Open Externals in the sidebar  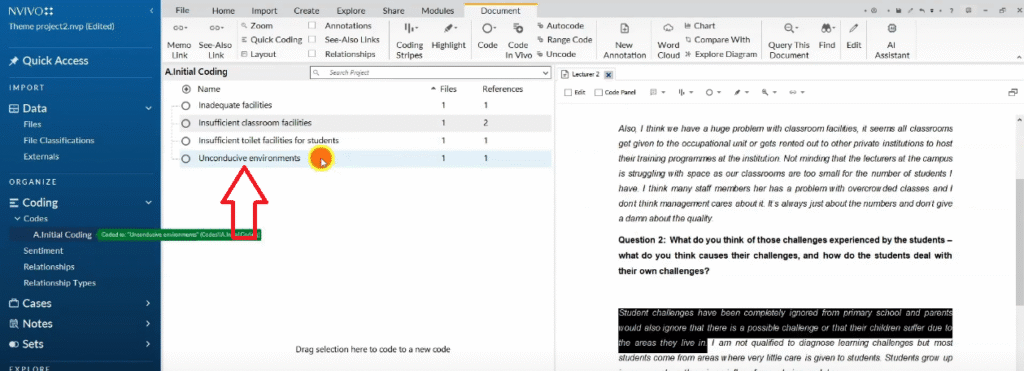coord(41,157)
